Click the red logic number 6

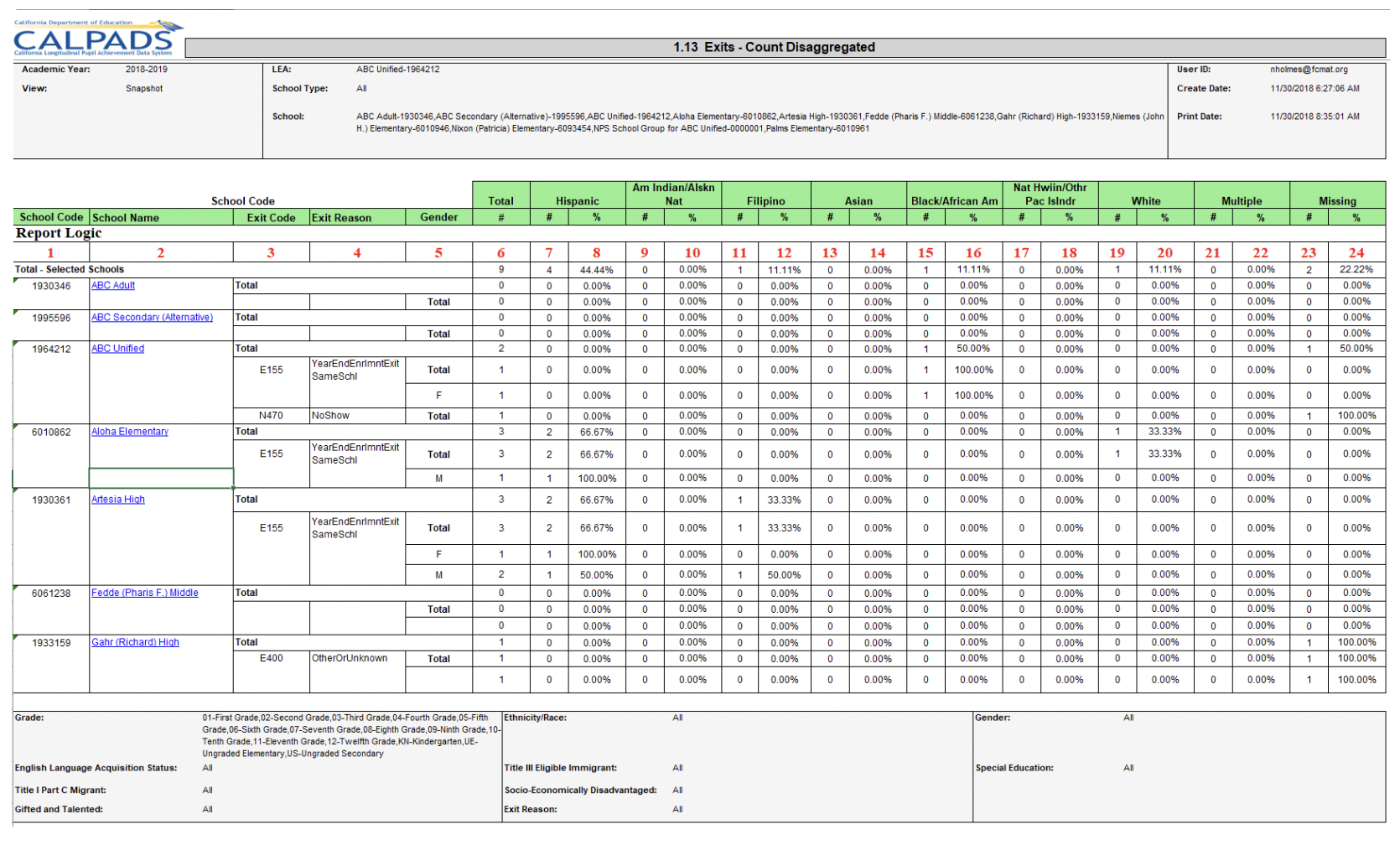coord(500,252)
